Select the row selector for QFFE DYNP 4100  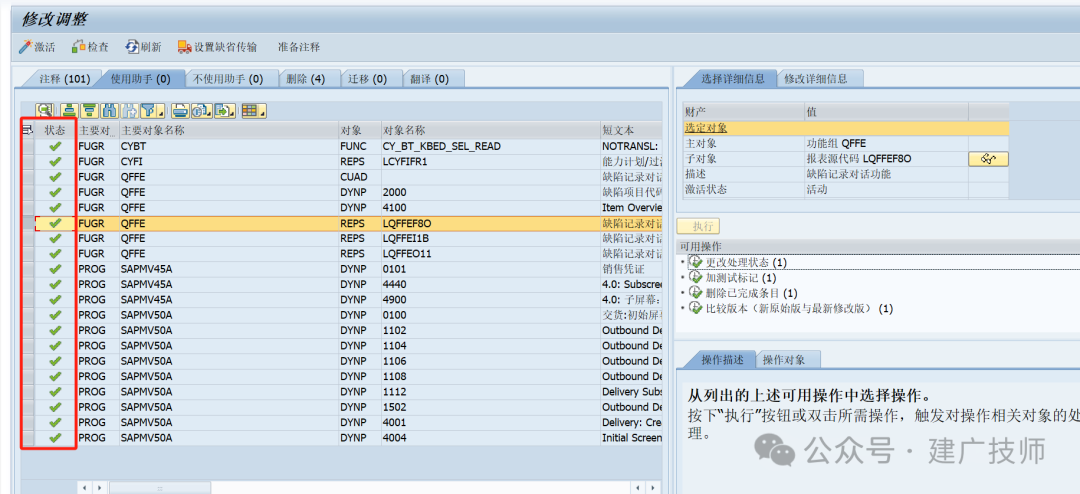pos(28,207)
